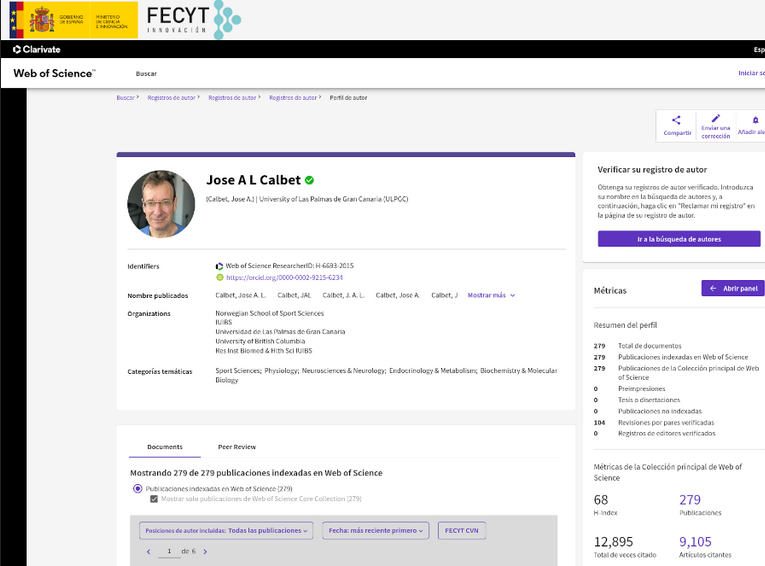The height and width of the screenshot is (566, 765).
Task: Click the page number input field
Action: point(169,551)
